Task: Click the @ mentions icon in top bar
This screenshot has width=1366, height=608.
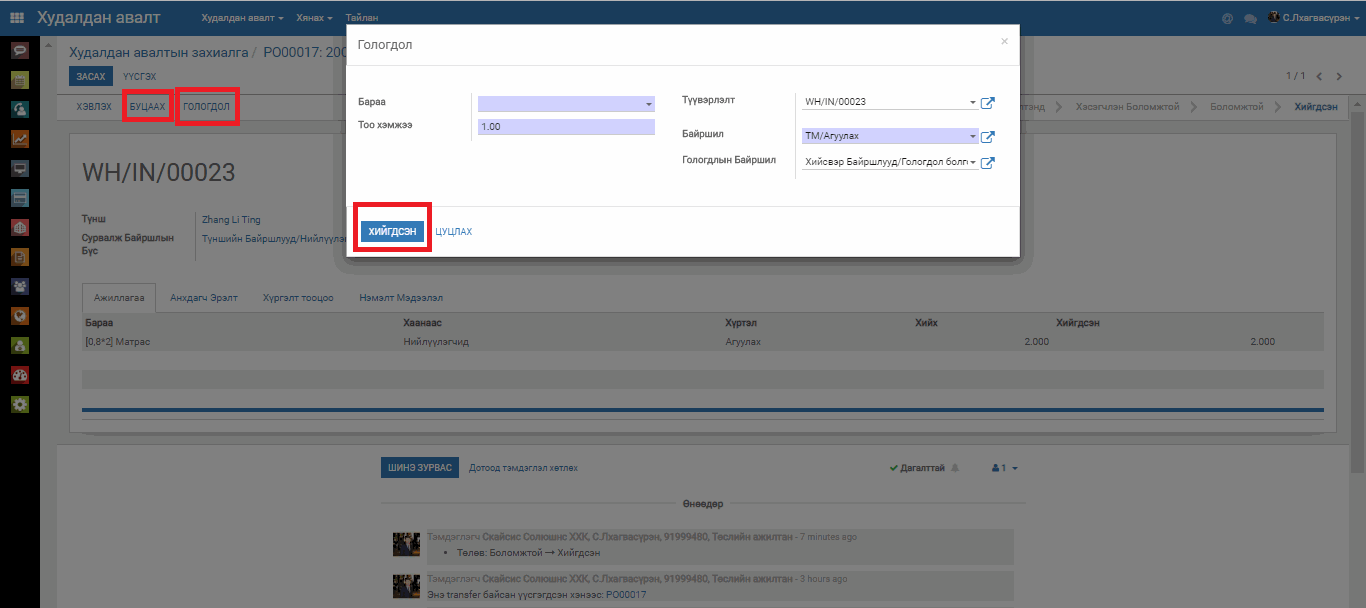Action: 1227,19
